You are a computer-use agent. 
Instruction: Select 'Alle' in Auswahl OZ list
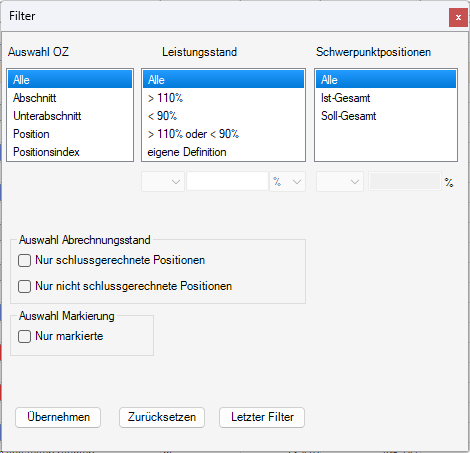tap(70, 80)
